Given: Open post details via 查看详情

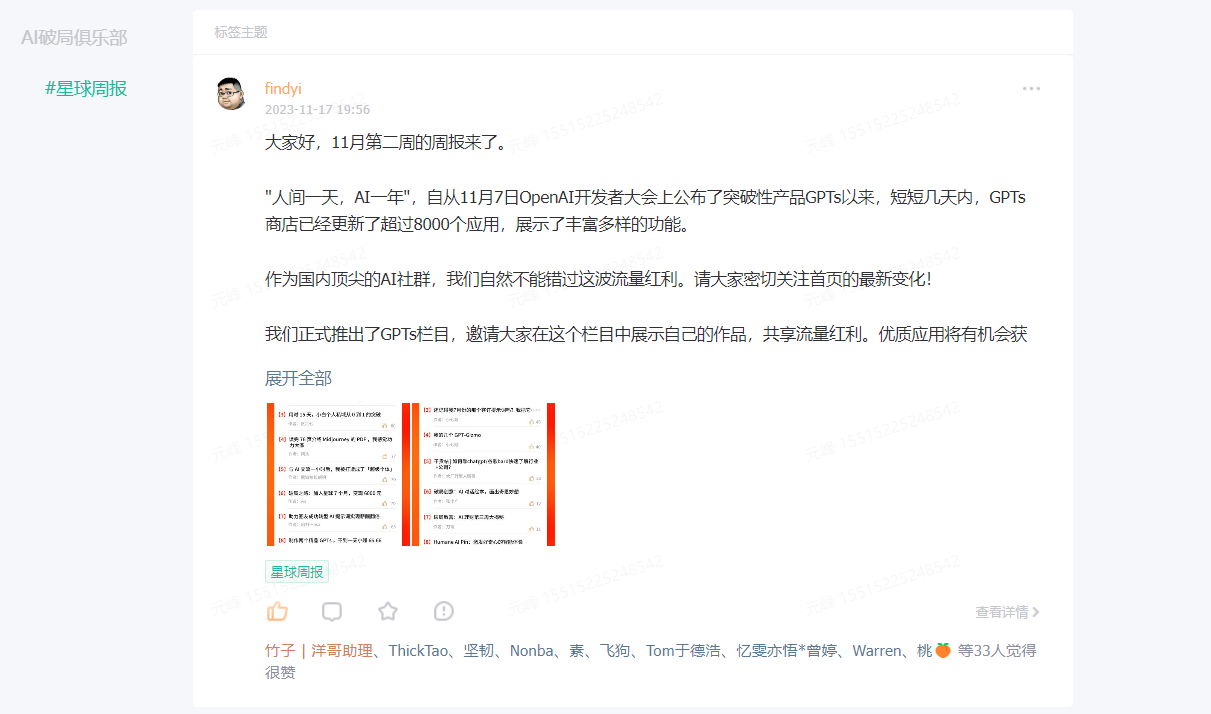Looking at the screenshot, I should [x=1008, y=612].
